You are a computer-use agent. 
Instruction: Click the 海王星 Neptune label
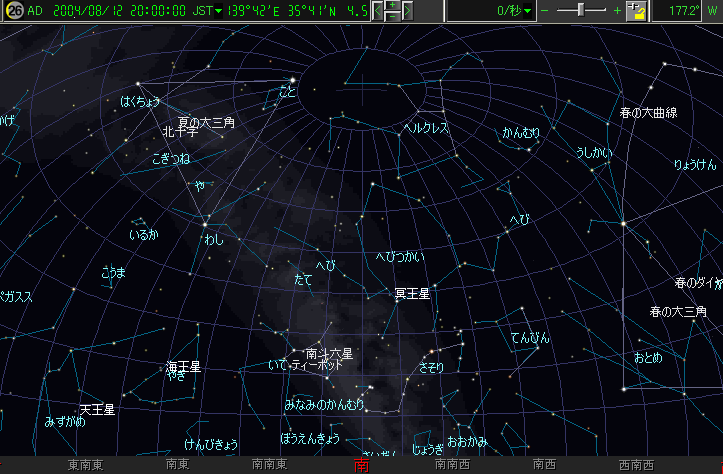[x=183, y=367]
